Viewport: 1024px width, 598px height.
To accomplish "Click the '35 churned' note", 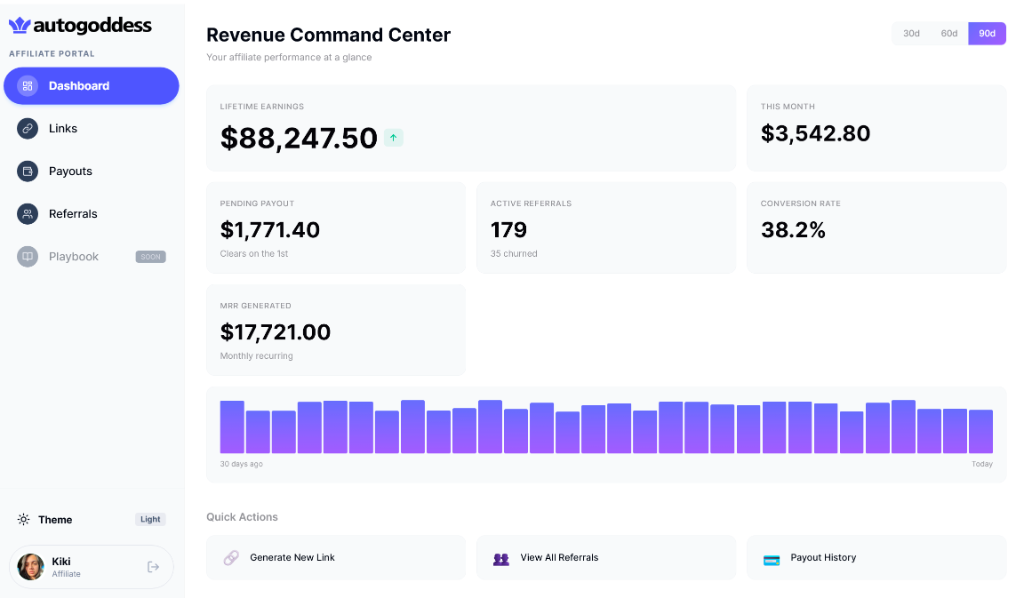I will pyautogui.click(x=514, y=253).
